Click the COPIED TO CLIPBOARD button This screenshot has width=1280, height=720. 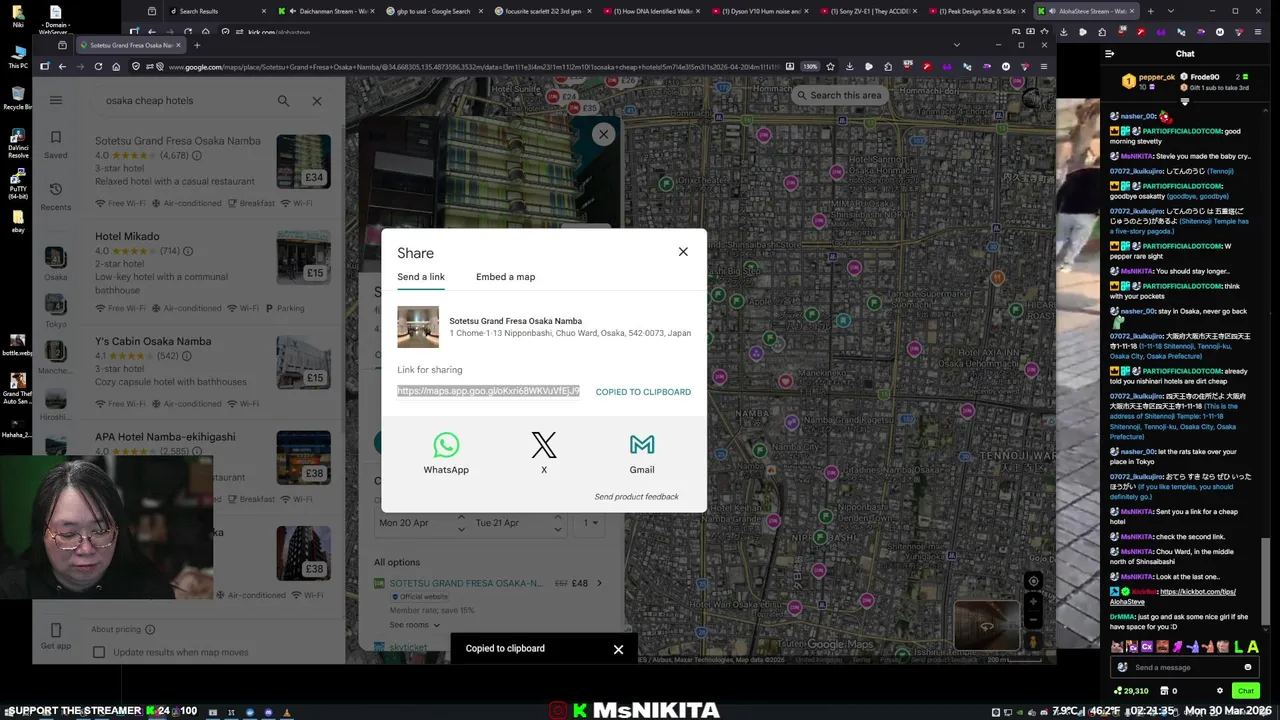[643, 392]
